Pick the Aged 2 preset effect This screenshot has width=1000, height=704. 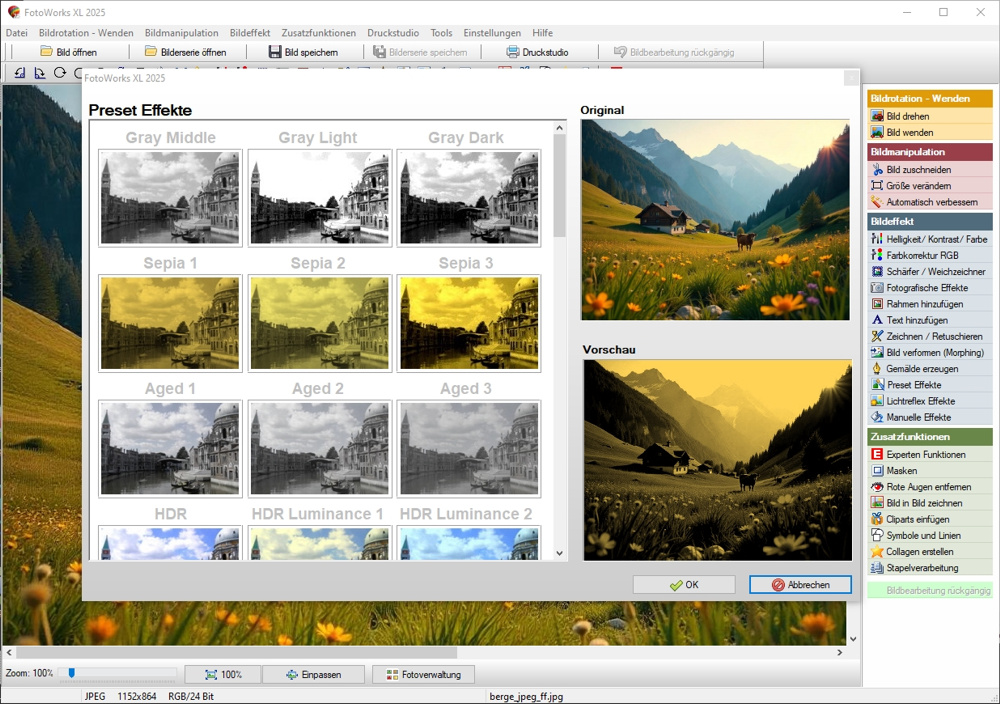(318, 448)
